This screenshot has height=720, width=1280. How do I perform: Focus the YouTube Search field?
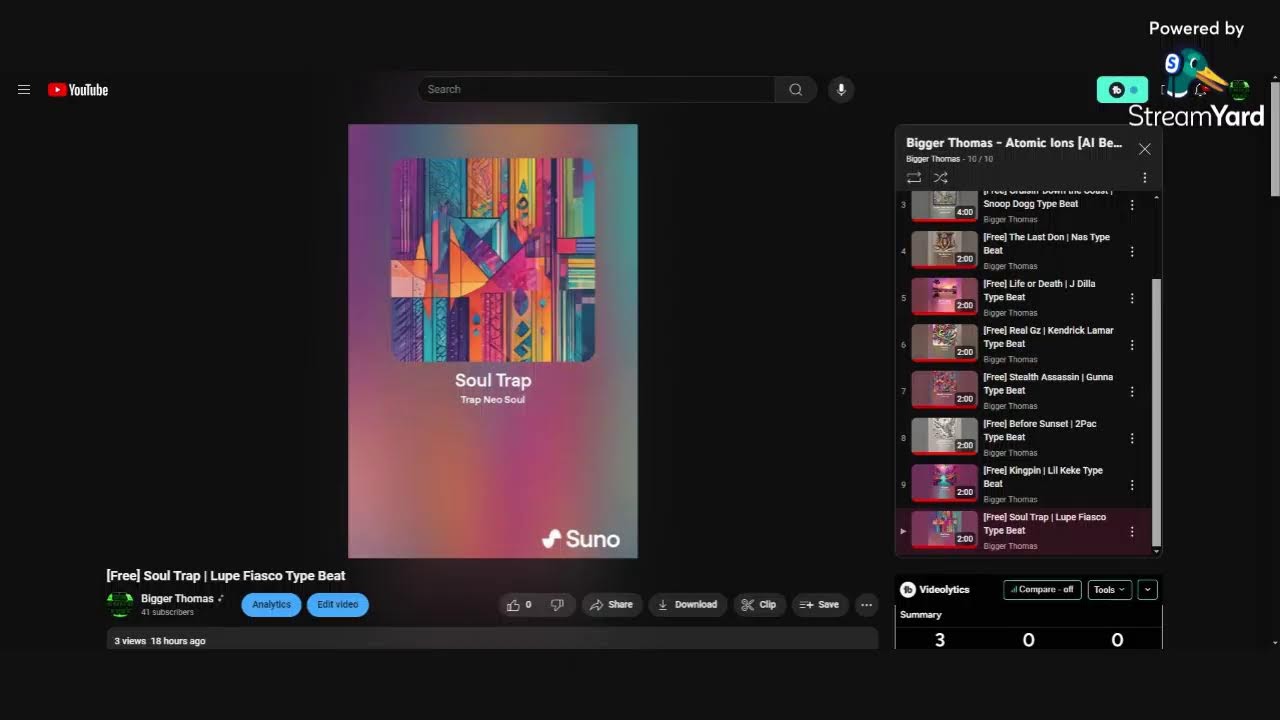point(596,89)
